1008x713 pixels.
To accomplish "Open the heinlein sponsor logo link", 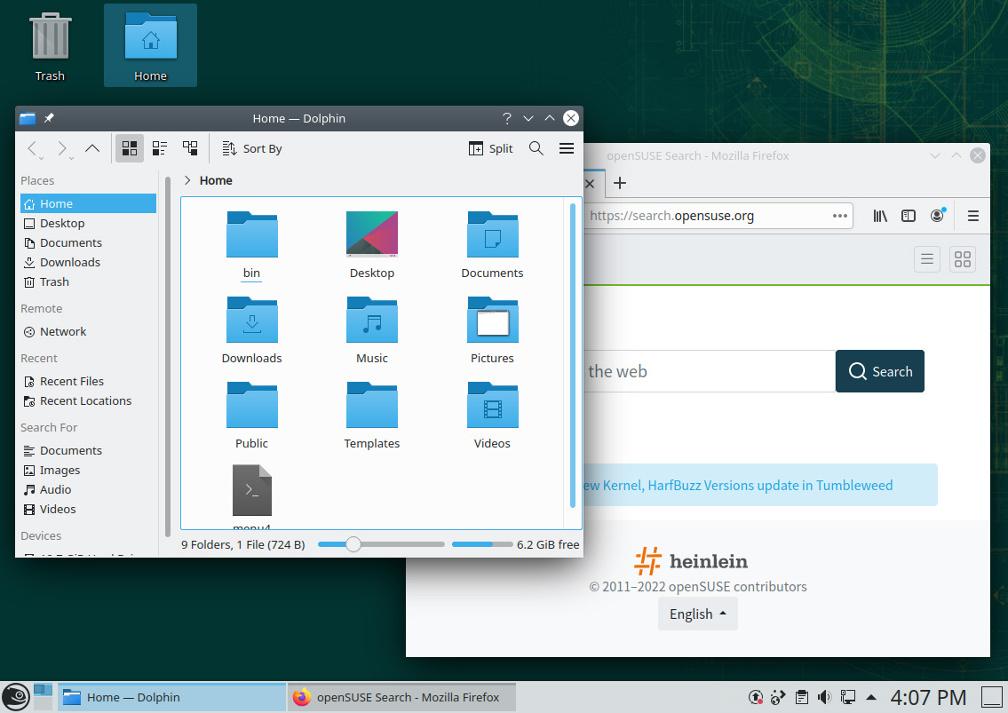I will click(691, 561).
